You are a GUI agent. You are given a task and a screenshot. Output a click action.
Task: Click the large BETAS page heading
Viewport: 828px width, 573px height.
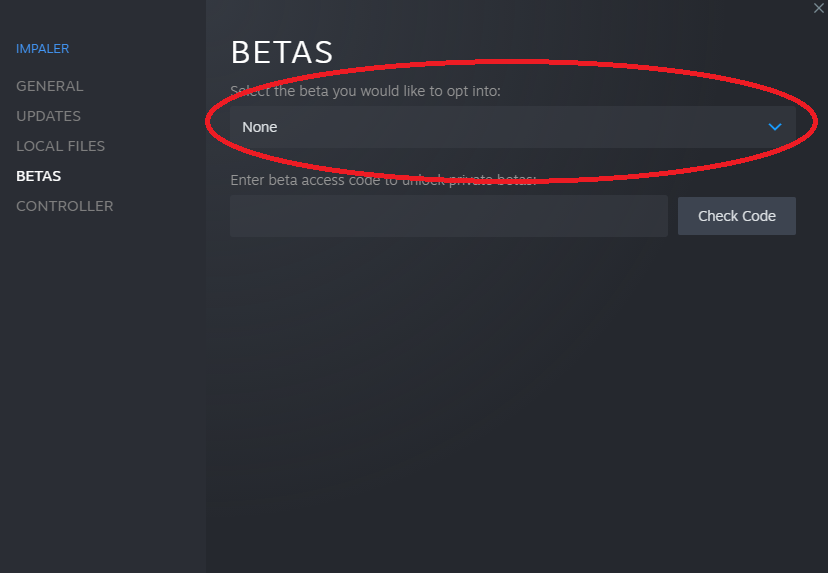[282, 52]
